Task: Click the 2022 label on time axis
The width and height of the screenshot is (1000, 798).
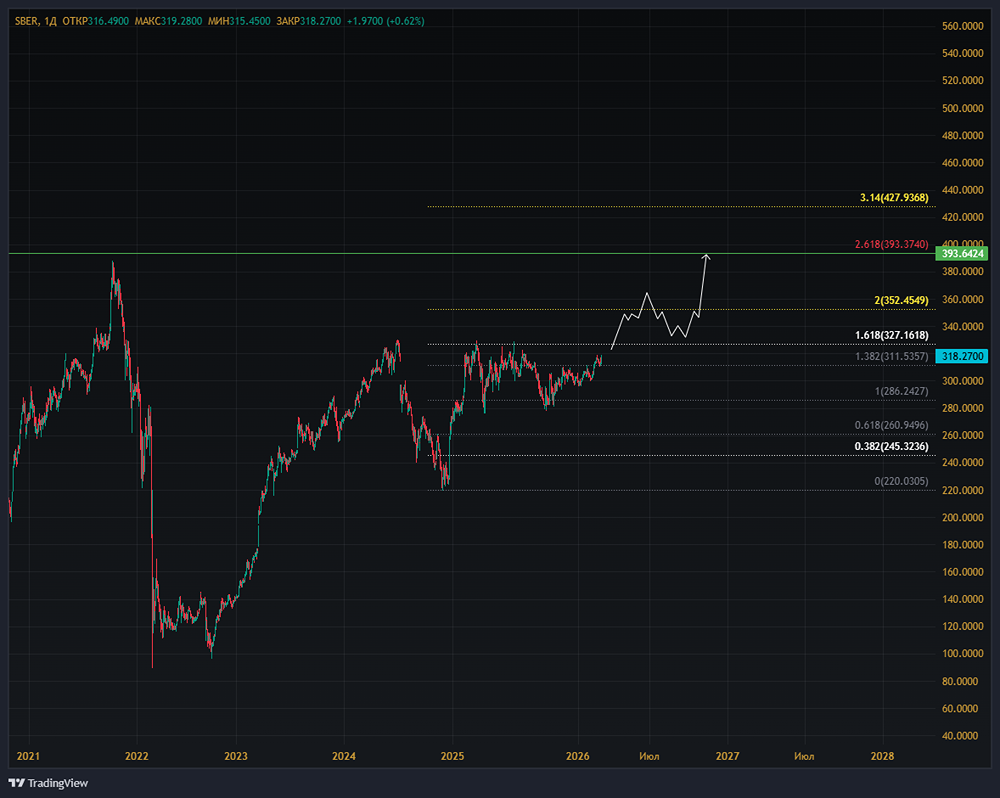Action: coord(136,756)
